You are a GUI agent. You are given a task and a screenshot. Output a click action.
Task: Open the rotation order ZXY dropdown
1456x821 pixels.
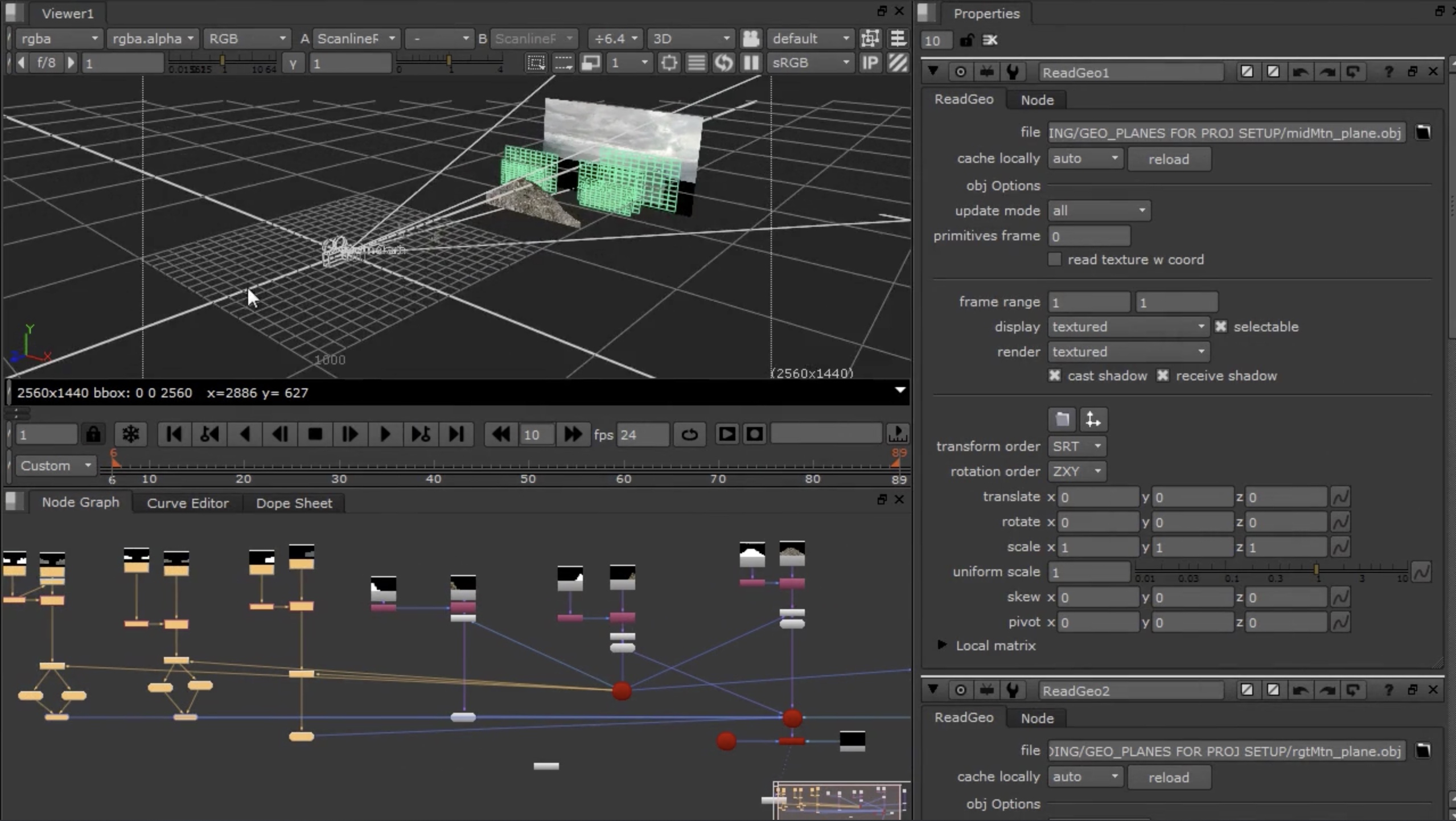click(x=1077, y=471)
